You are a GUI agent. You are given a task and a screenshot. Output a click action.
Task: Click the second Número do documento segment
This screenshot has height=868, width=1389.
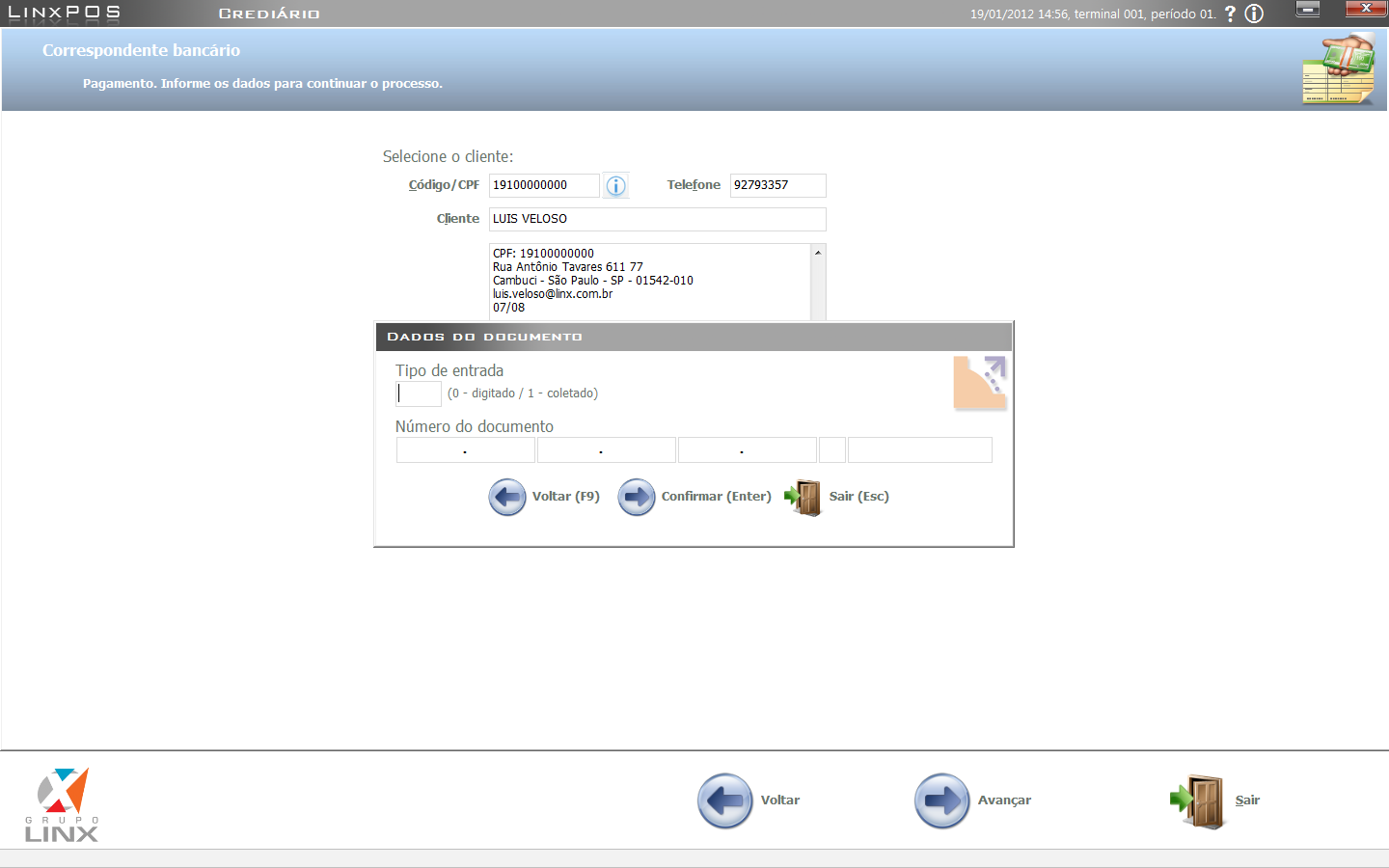click(x=607, y=450)
